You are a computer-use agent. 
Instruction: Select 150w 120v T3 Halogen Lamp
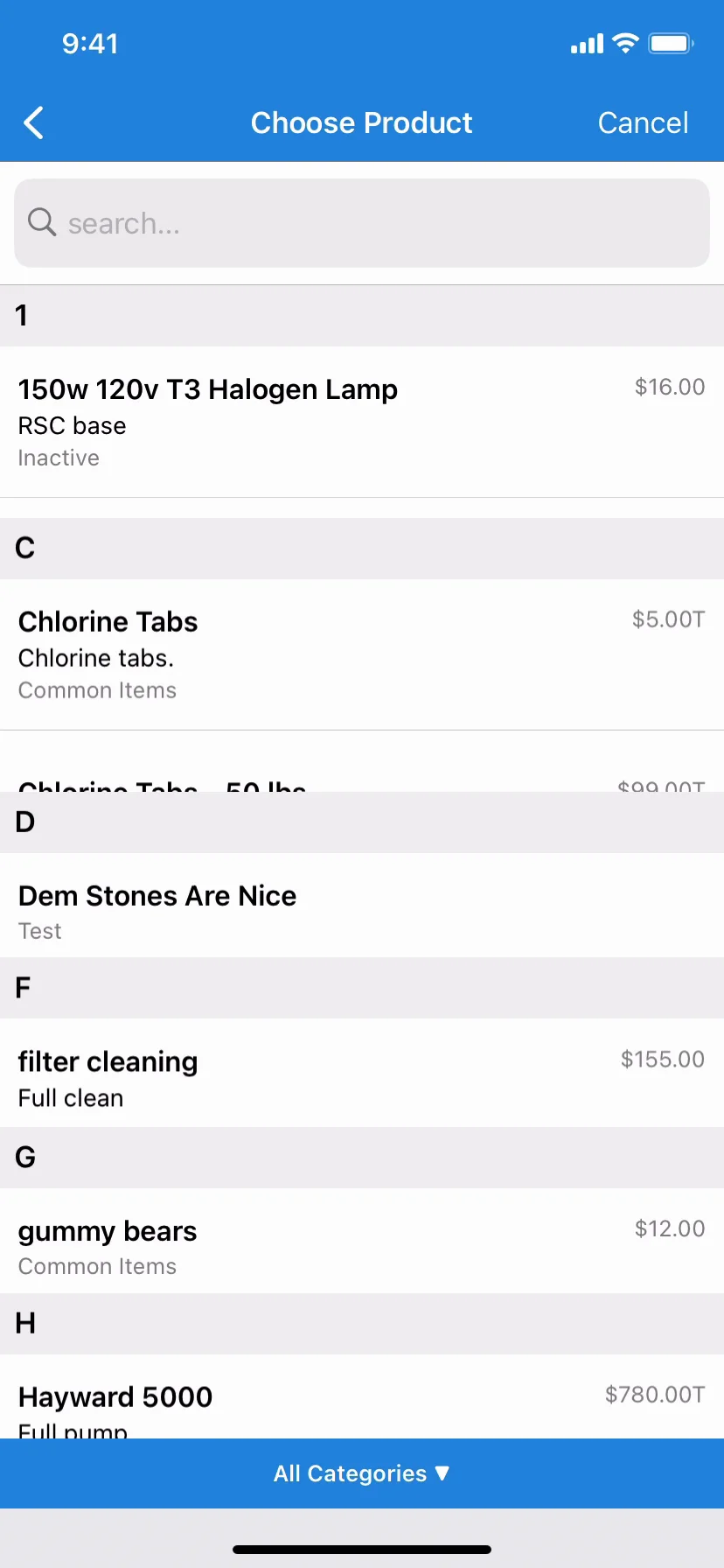[362, 422]
